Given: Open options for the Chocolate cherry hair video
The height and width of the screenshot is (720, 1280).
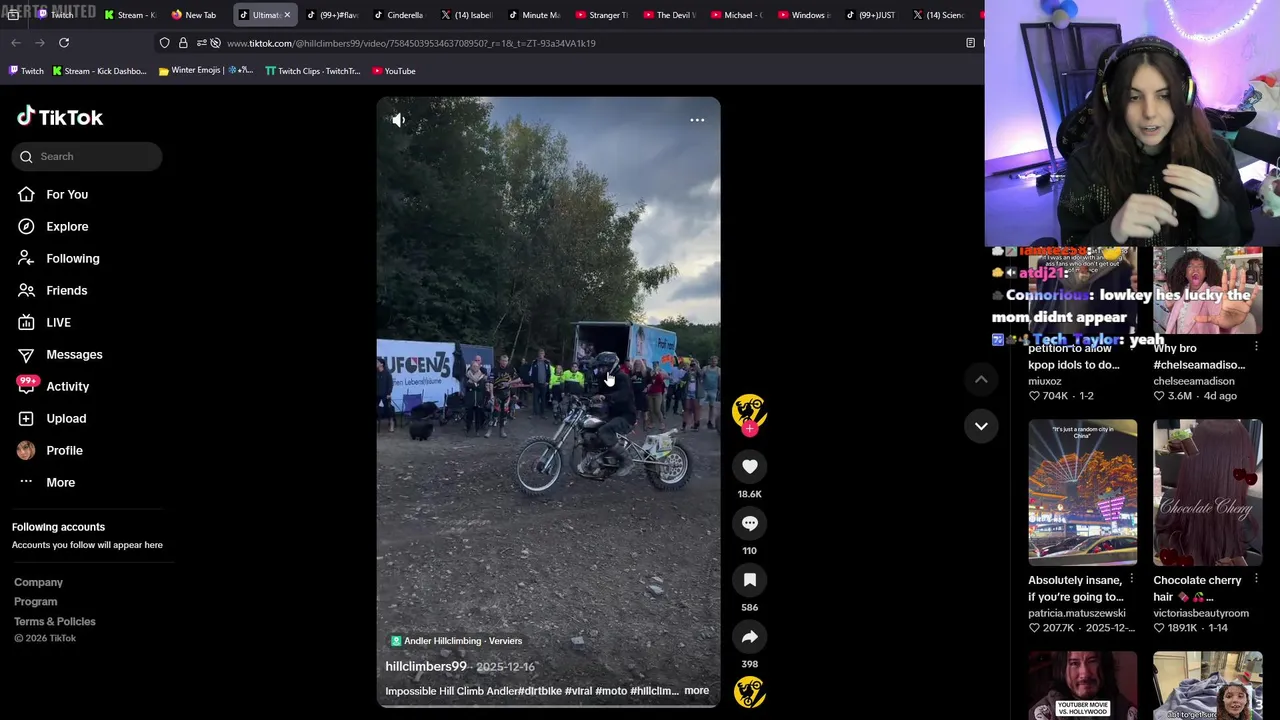Looking at the screenshot, I should [x=1256, y=579].
